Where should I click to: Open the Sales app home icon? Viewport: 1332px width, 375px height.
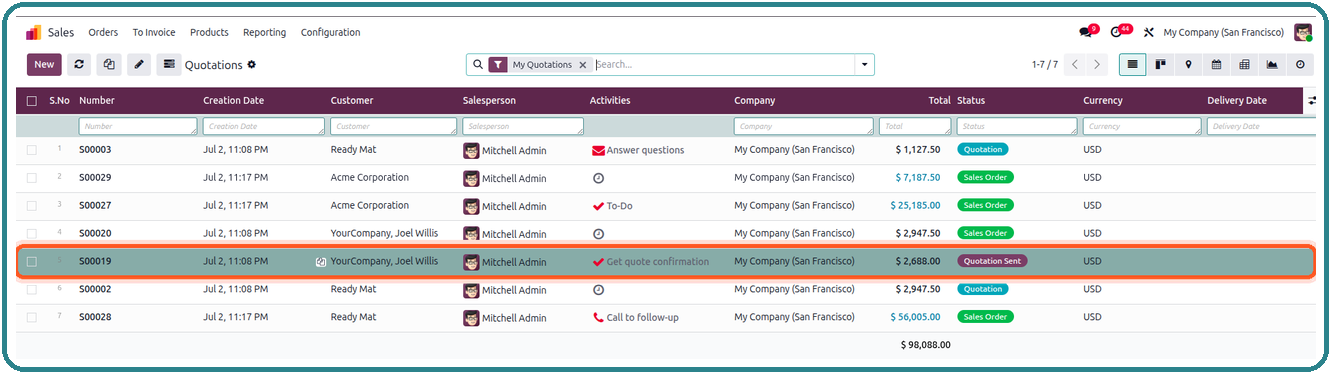point(35,32)
